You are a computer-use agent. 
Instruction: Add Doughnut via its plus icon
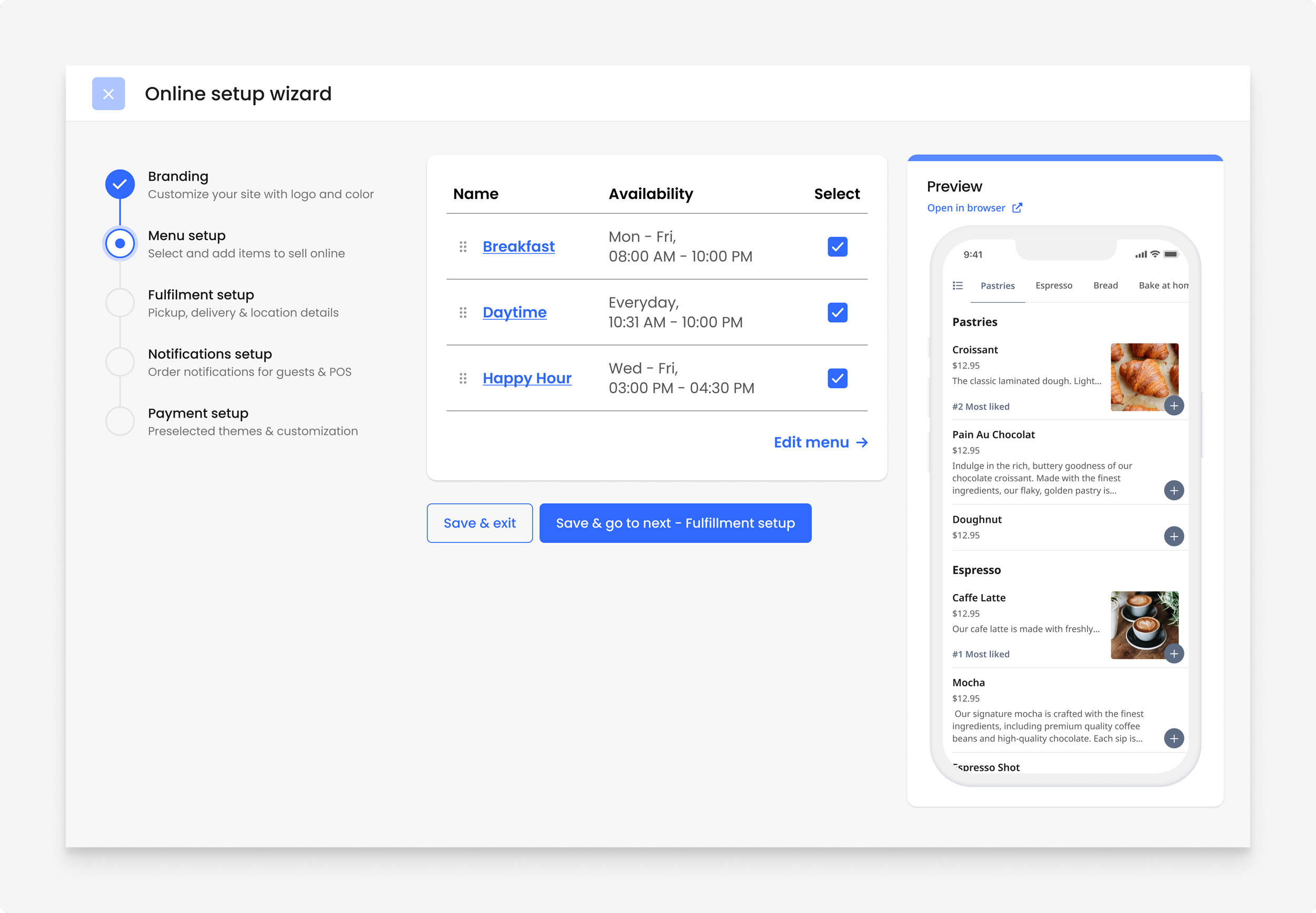[1175, 535]
